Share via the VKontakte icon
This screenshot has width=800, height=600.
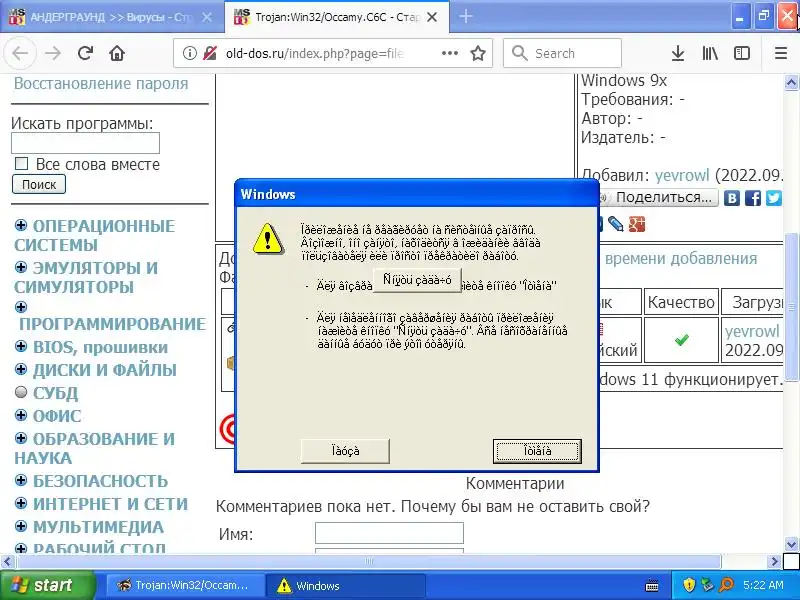(732, 198)
